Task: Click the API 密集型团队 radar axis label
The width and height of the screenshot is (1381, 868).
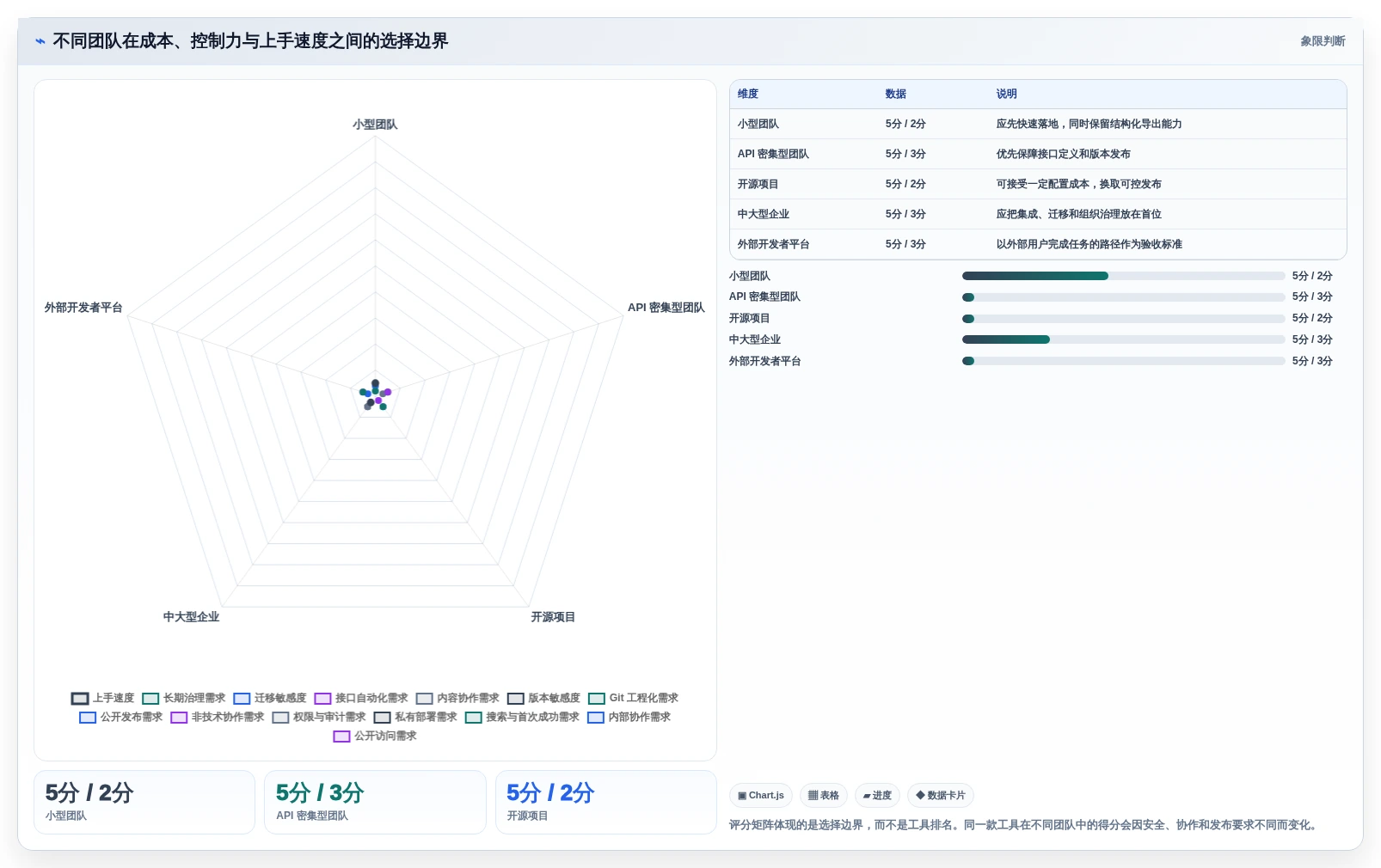Action: [666, 308]
